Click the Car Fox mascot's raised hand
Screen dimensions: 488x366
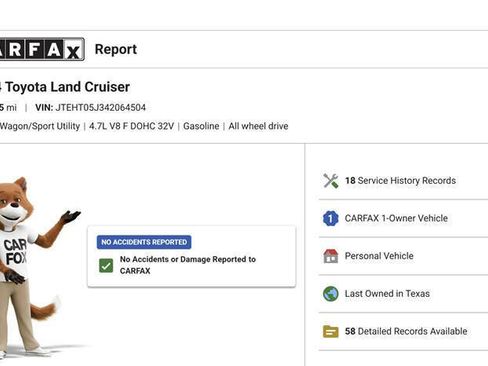71,217
